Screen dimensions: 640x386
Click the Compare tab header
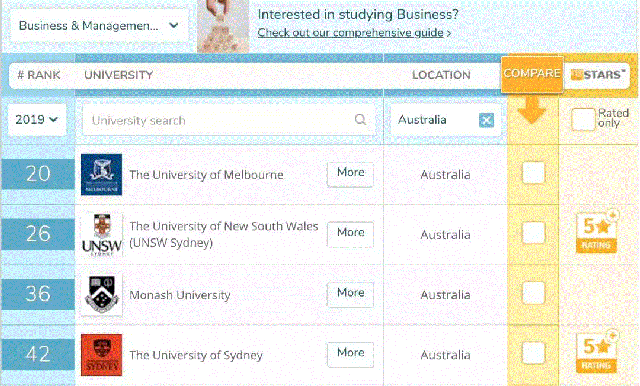[x=532, y=74]
